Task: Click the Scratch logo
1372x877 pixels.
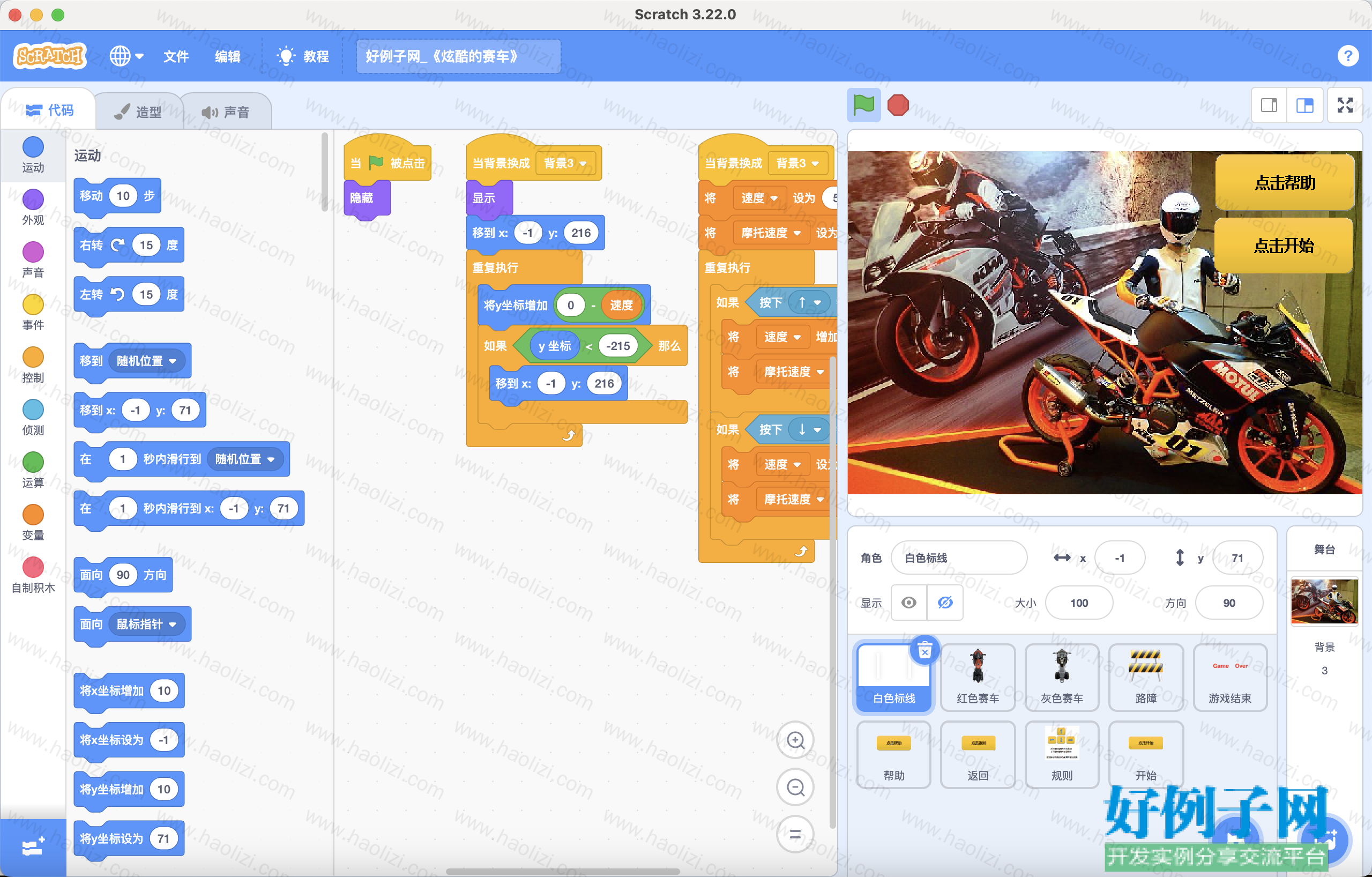Action: pyautogui.click(x=49, y=56)
